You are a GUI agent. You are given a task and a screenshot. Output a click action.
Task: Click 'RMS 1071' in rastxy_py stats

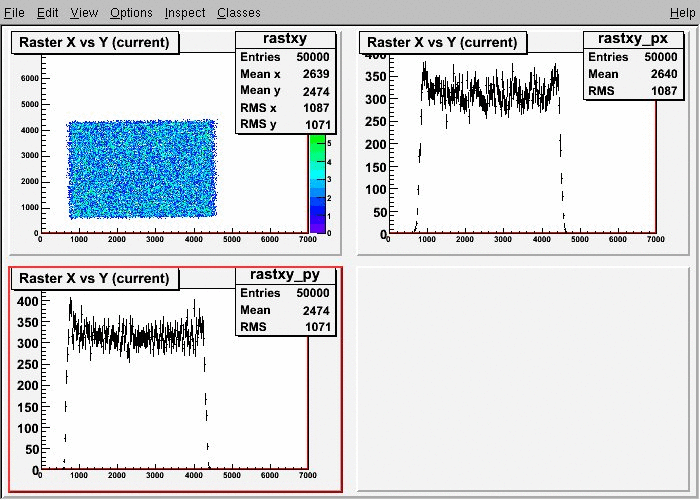[285, 327]
